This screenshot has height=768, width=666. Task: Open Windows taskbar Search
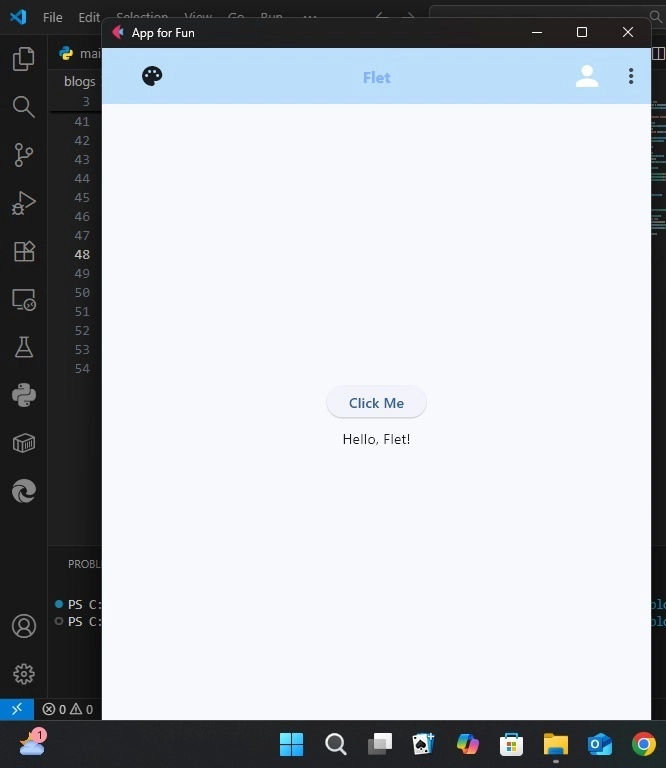point(335,744)
